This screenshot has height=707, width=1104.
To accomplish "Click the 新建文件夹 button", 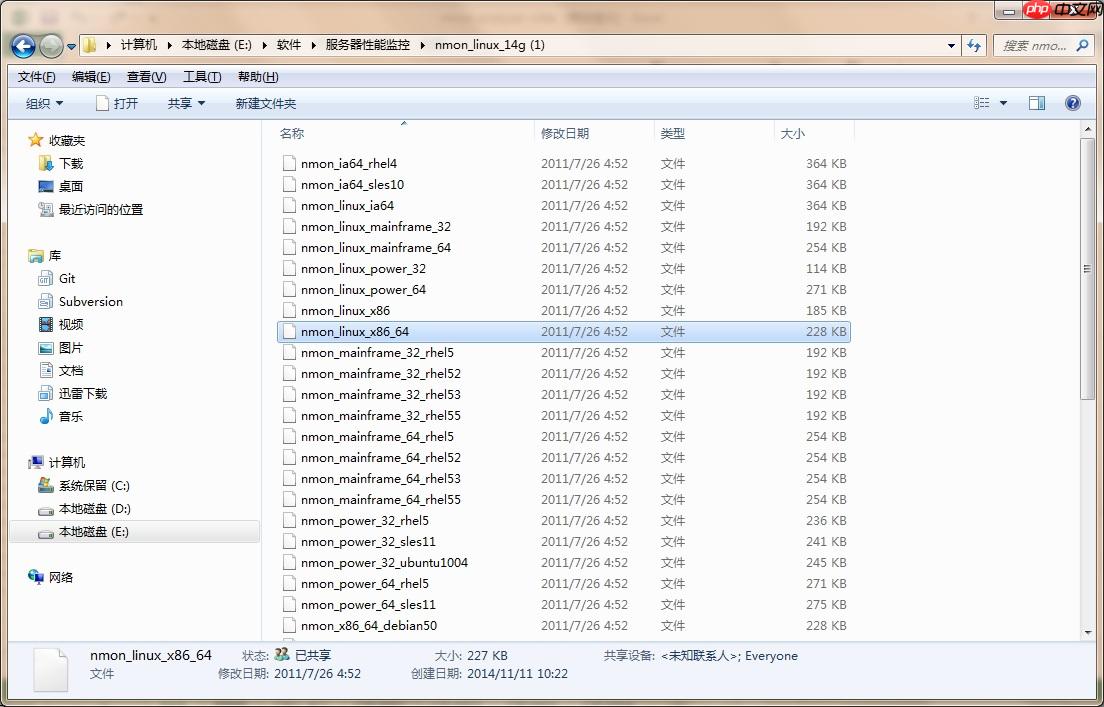I will (263, 102).
